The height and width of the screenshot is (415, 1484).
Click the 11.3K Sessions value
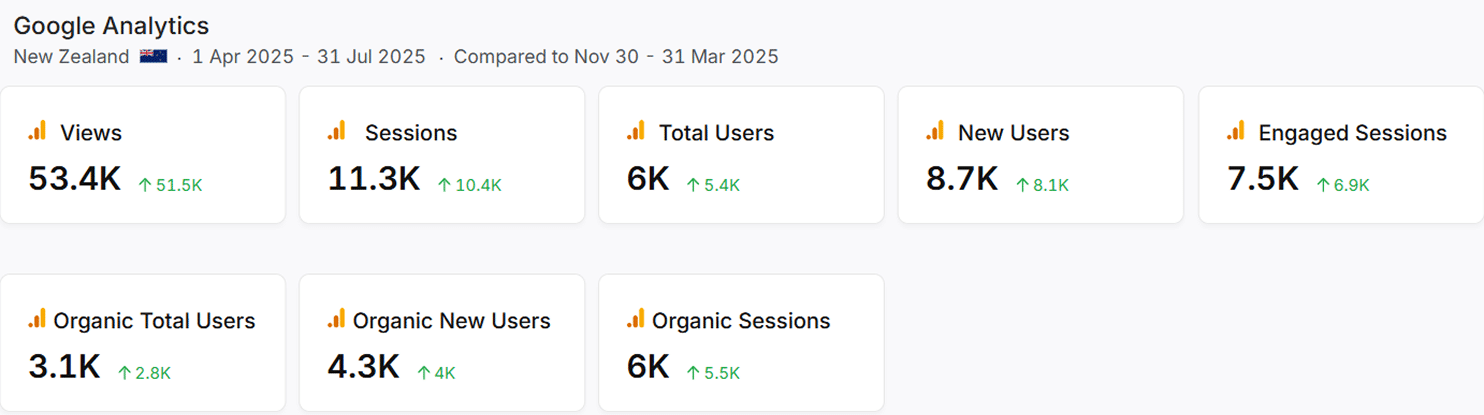click(374, 179)
